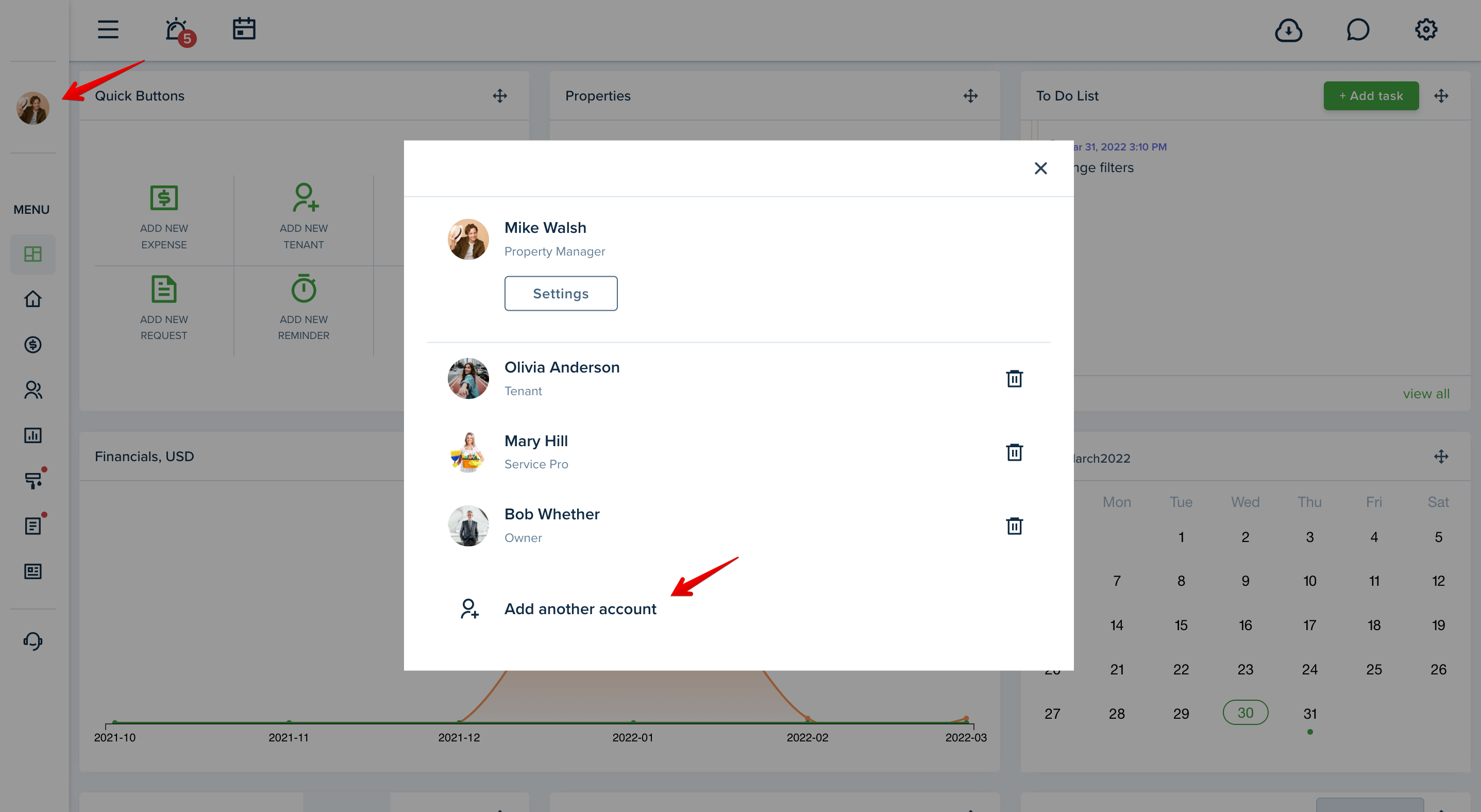Click move handle of calendar widget
Screen dimensions: 1481x812
click(x=1441, y=457)
